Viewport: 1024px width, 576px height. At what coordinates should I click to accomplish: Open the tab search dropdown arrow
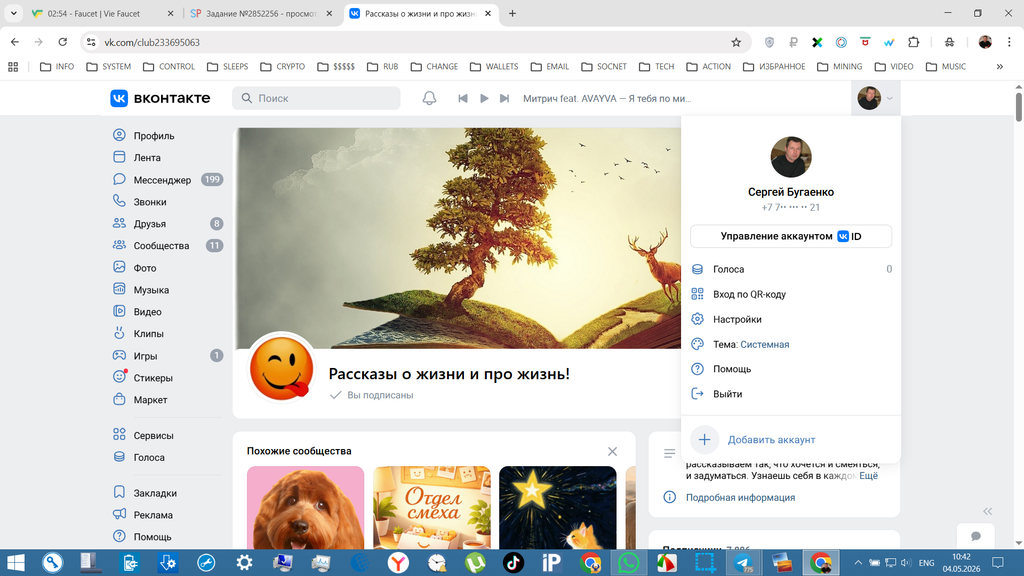click(x=13, y=13)
